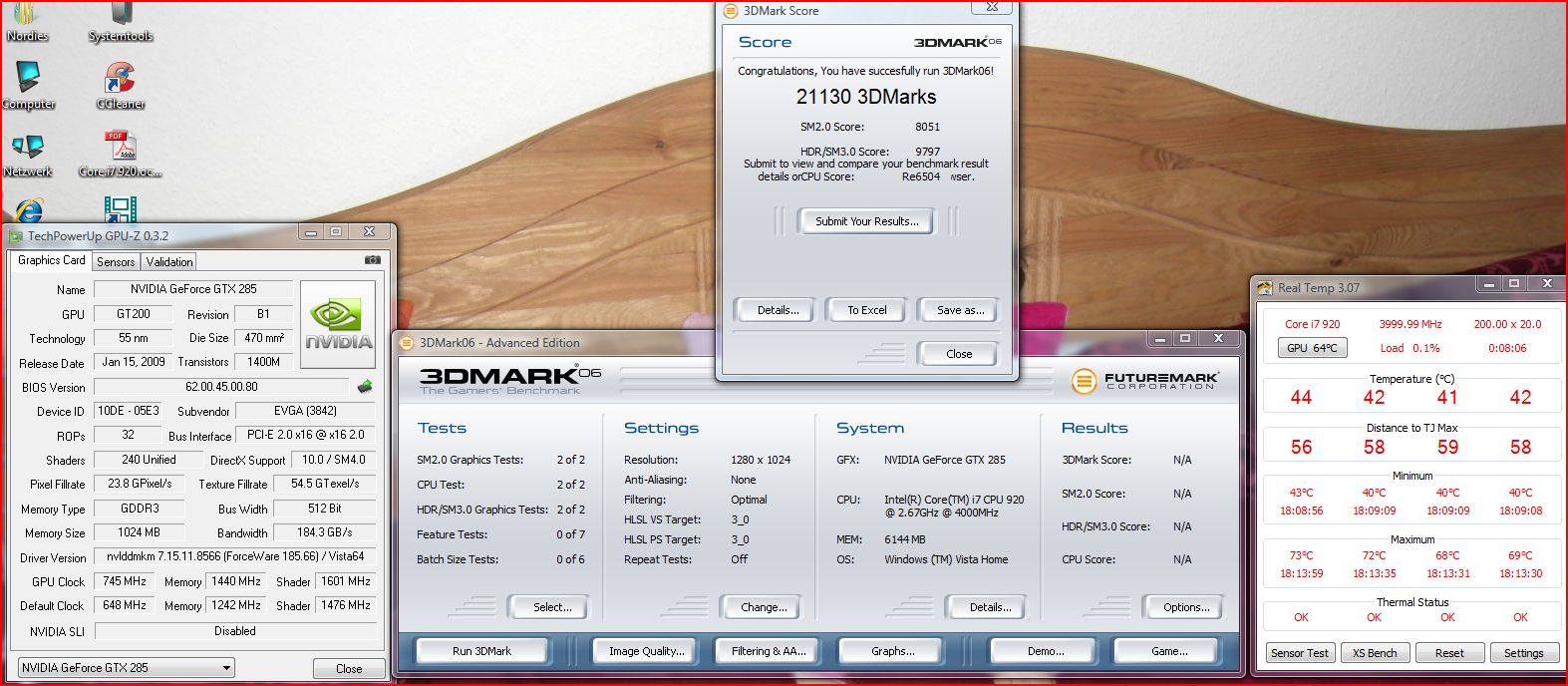Click the GPU-Z screenshot camera icon
The height and width of the screenshot is (686, 1568).
372,260
